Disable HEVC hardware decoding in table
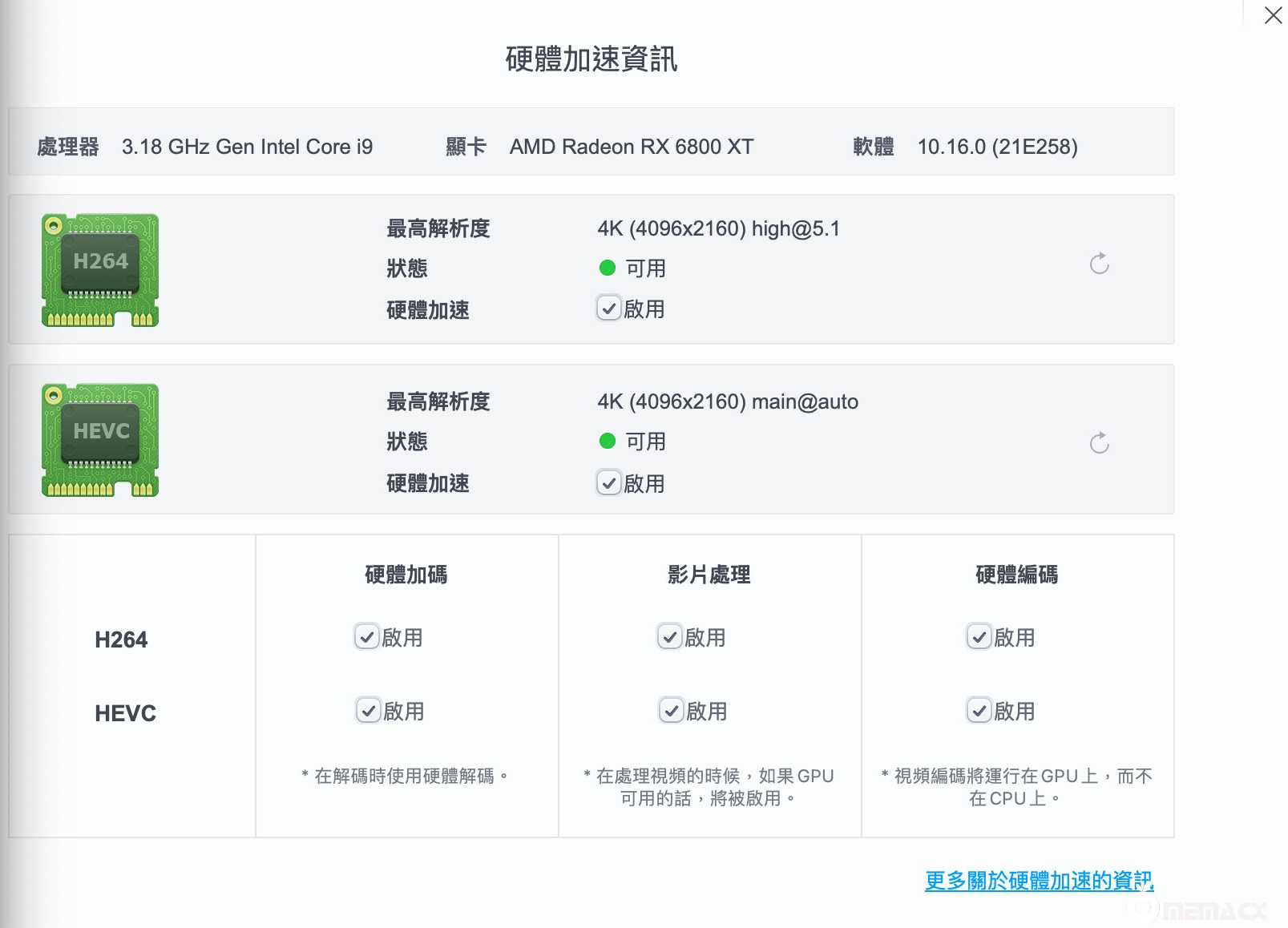 (369, 711)
